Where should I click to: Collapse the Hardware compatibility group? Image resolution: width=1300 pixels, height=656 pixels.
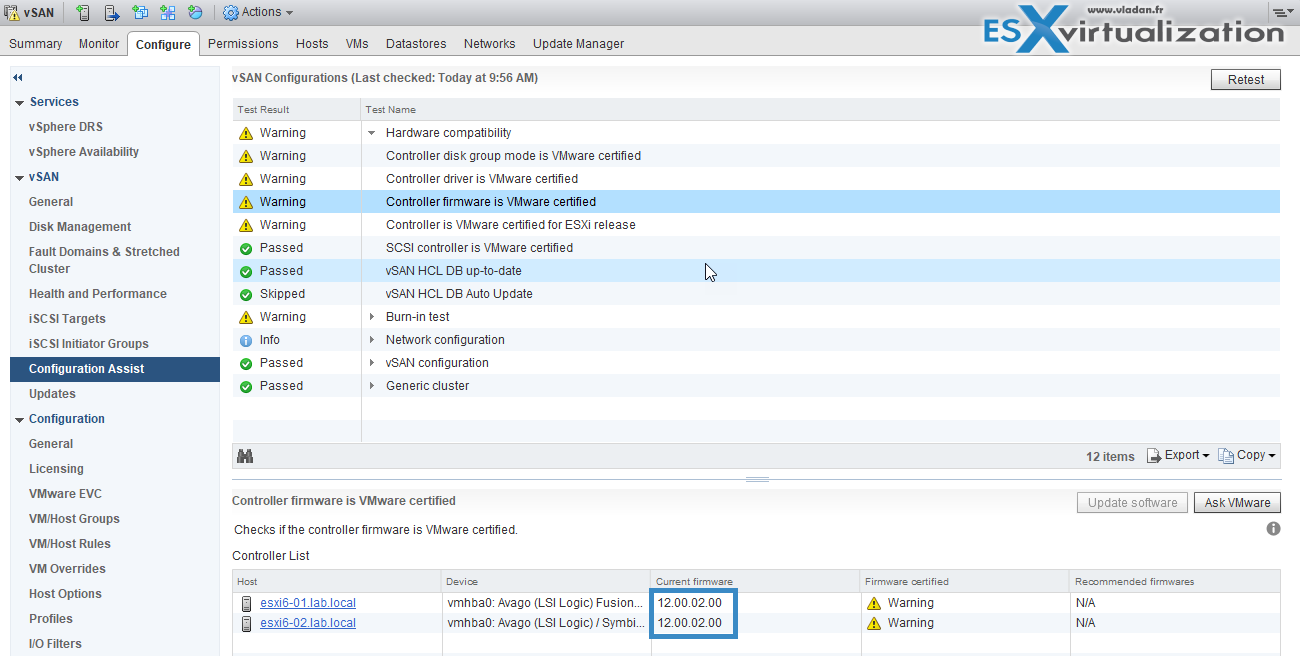372,133
